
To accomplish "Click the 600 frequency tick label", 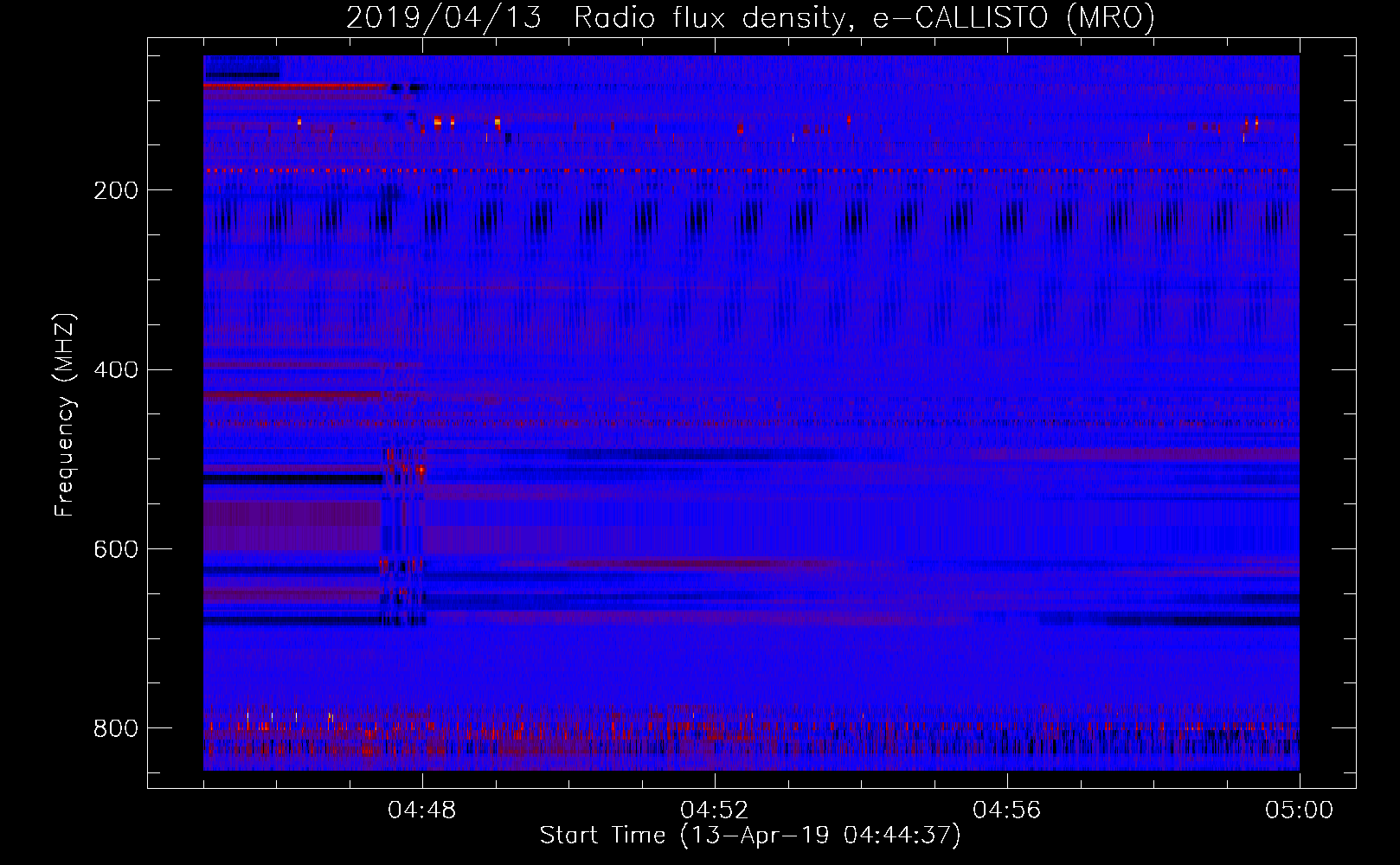I will tap(116, 550).
